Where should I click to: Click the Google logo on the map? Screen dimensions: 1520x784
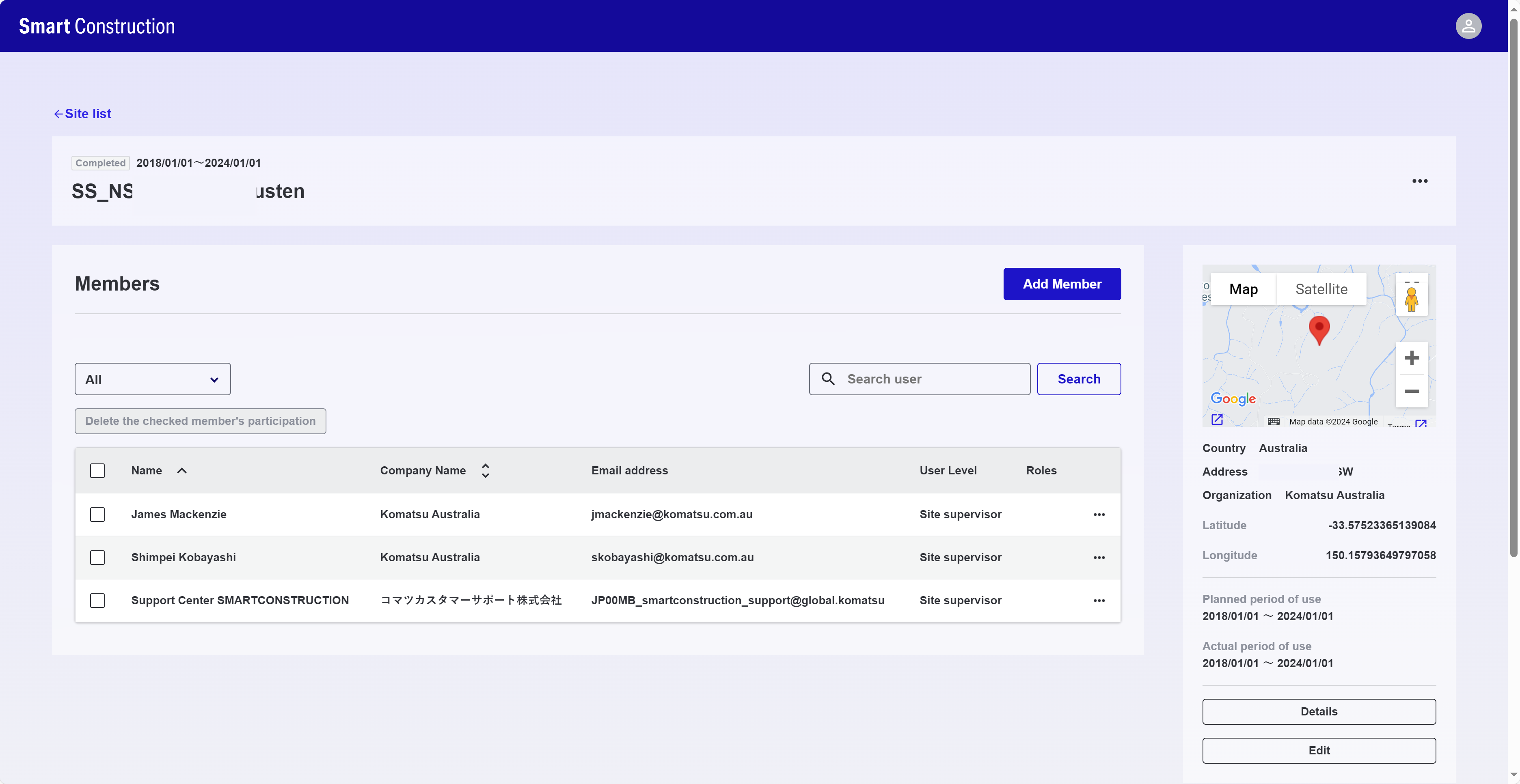[1233, 399]
